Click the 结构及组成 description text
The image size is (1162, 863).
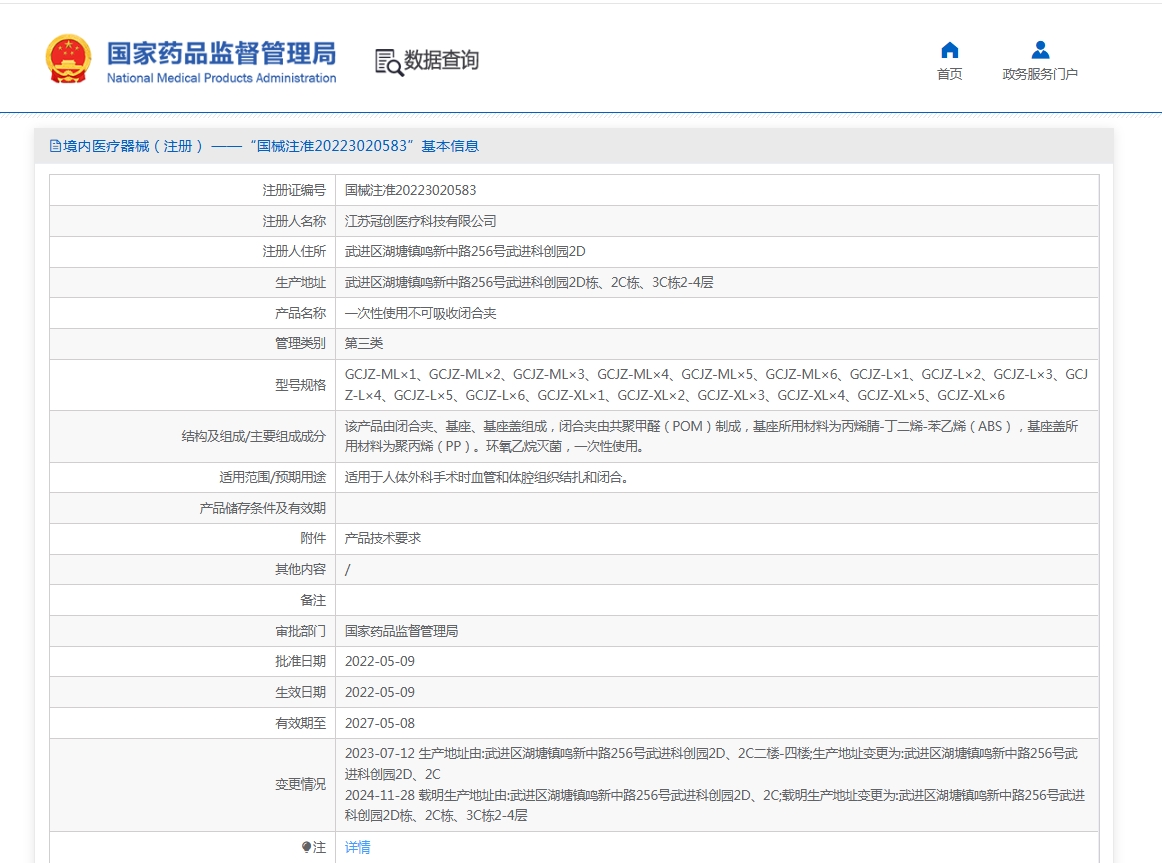[x=711, y=436]
